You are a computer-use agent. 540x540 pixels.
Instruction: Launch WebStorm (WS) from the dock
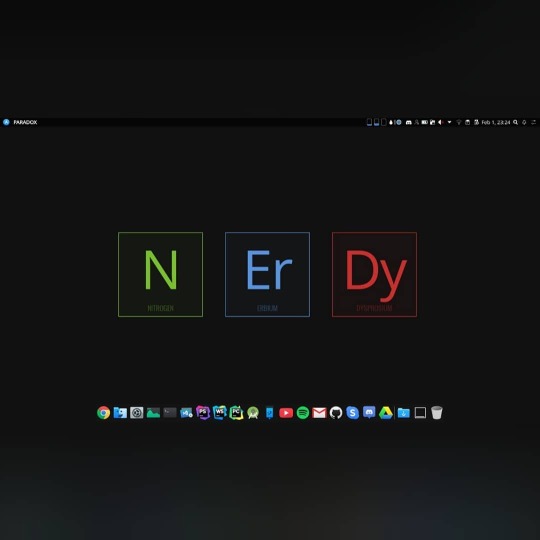pyautogui.click(x=219, y=413)
